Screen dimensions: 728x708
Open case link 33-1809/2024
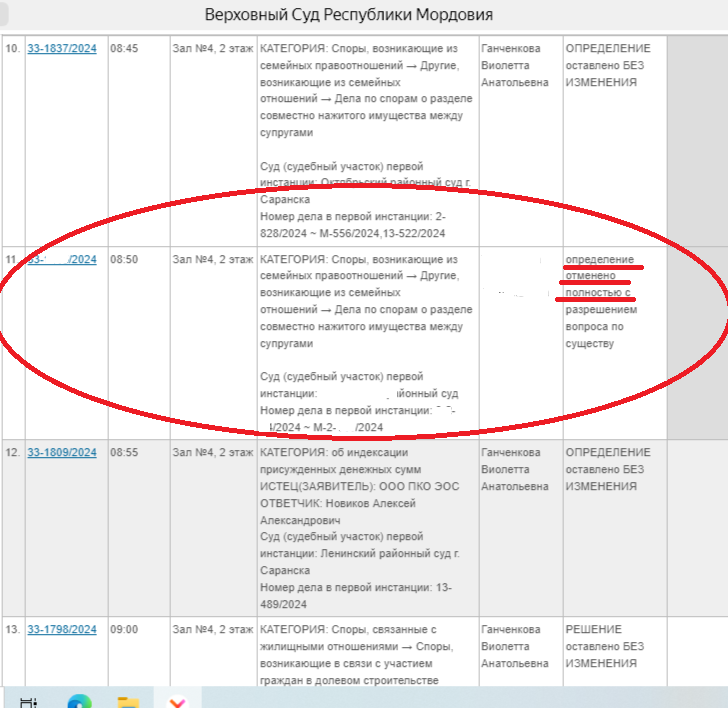(62, 452)
